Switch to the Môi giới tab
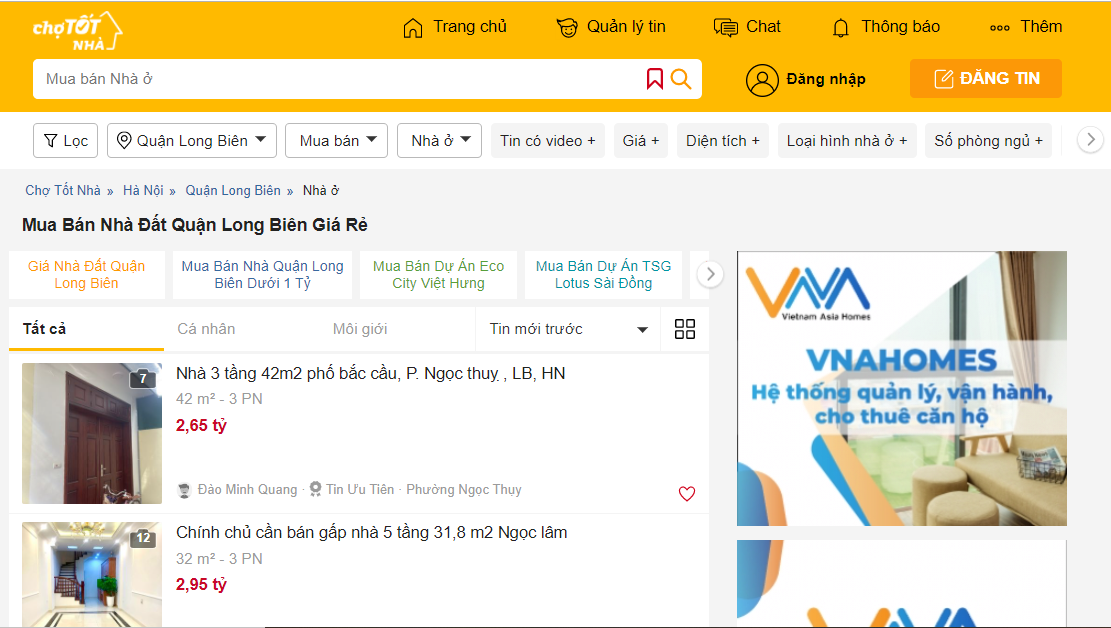The width and height of the screenshot is (1111, 628). (x=360, y=329)
